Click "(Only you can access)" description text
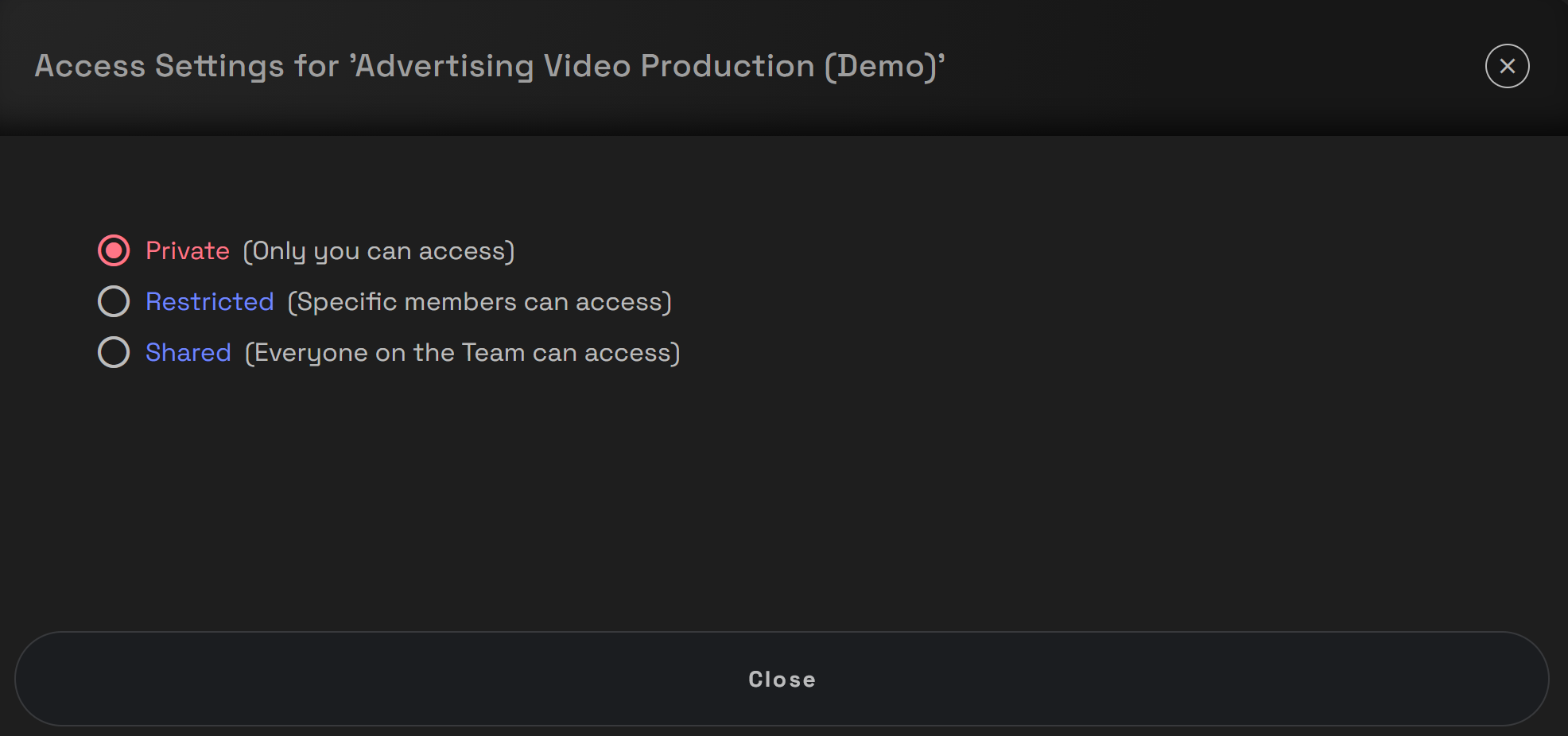 point(378,251)
